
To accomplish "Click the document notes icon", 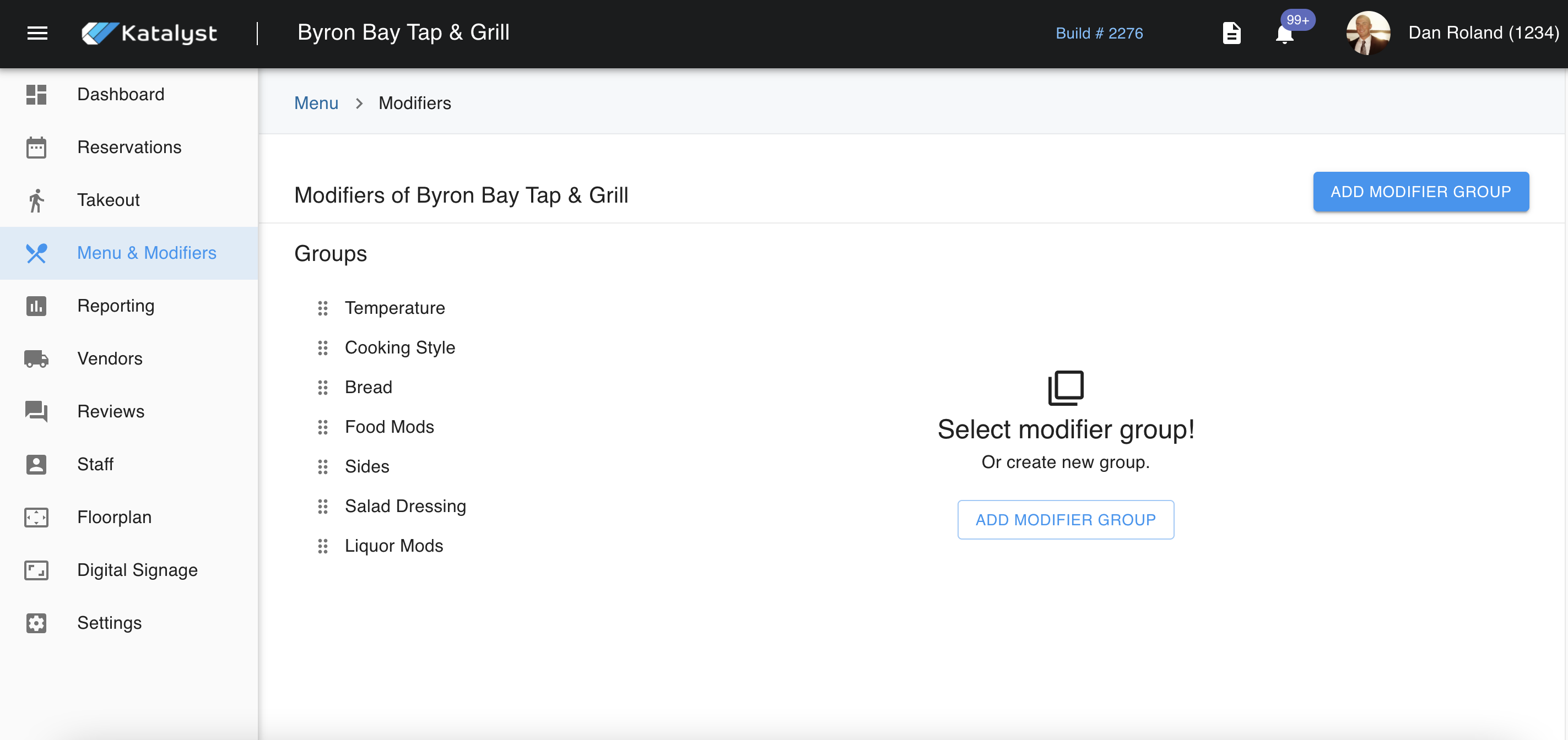I will coord(1231,34).
